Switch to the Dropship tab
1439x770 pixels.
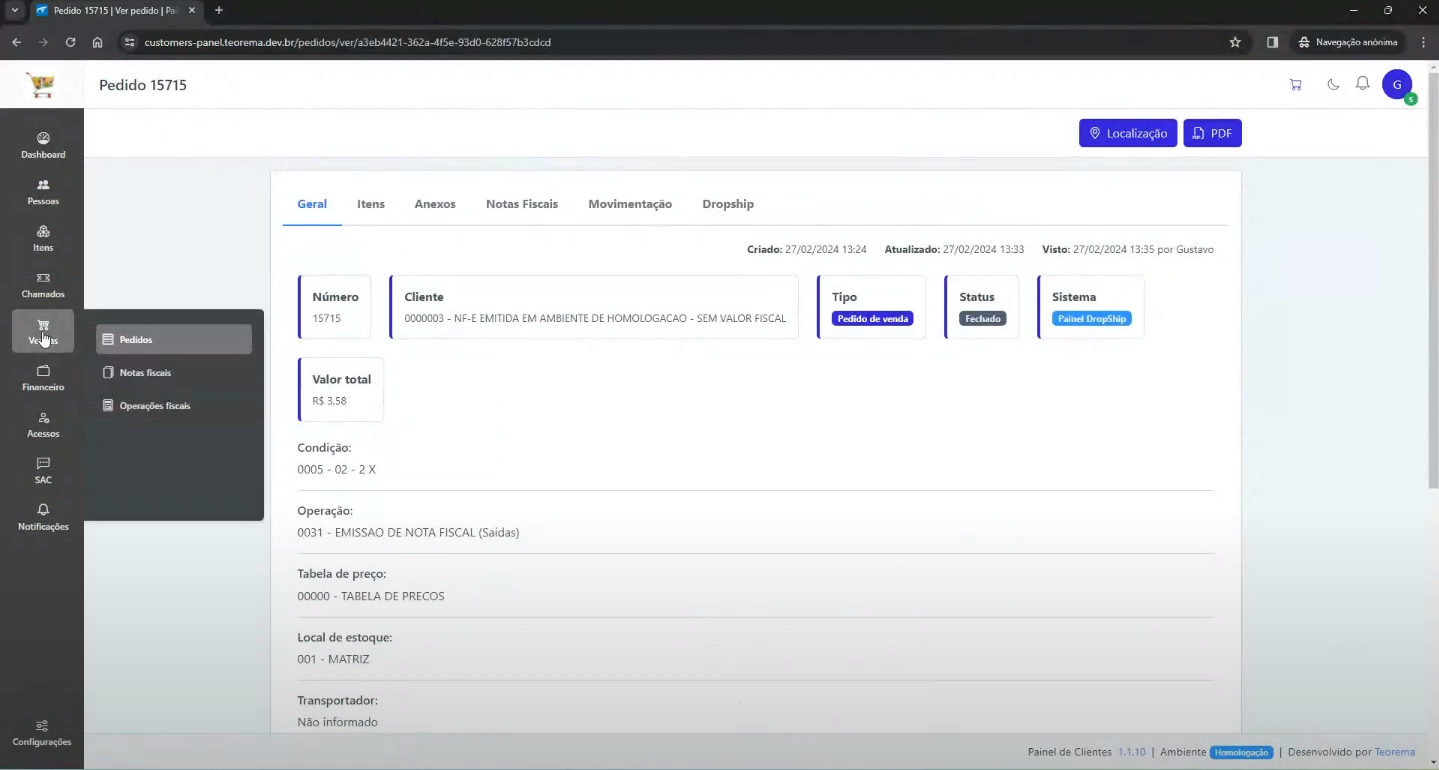(728, 204)
